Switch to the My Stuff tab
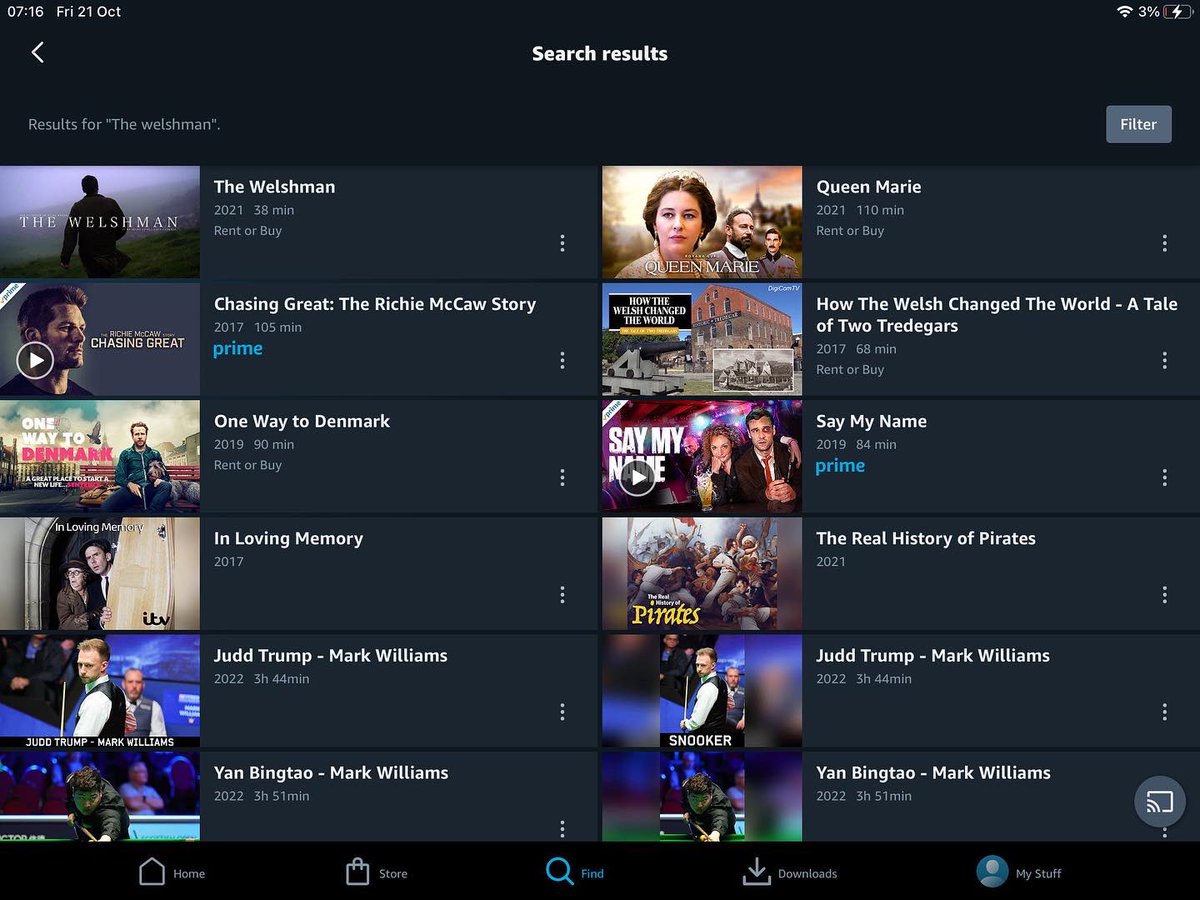Screen dimensions: 1200x900 coord(1019,872)
